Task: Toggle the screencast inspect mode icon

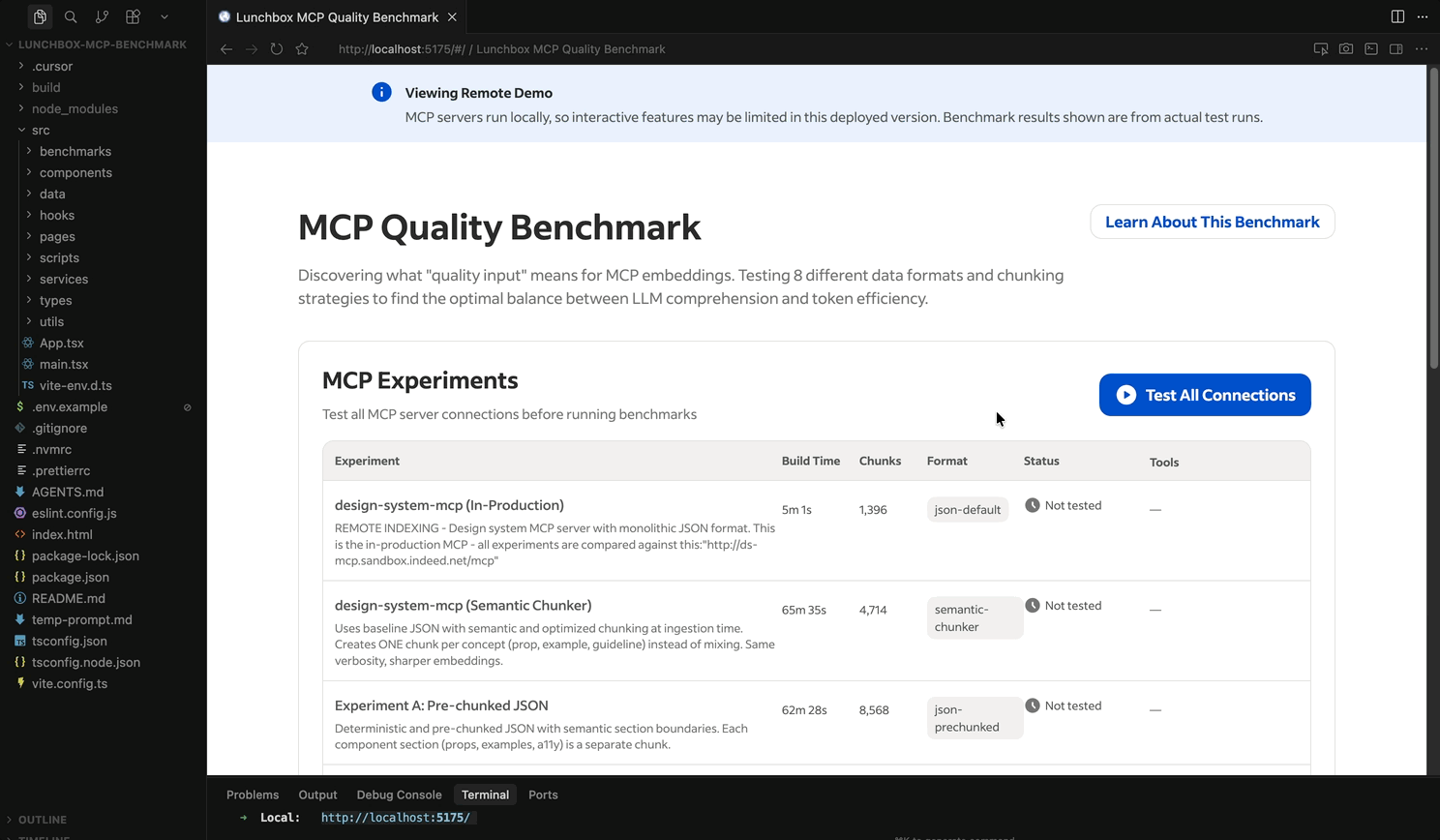Action: [x=1320, y=48]
